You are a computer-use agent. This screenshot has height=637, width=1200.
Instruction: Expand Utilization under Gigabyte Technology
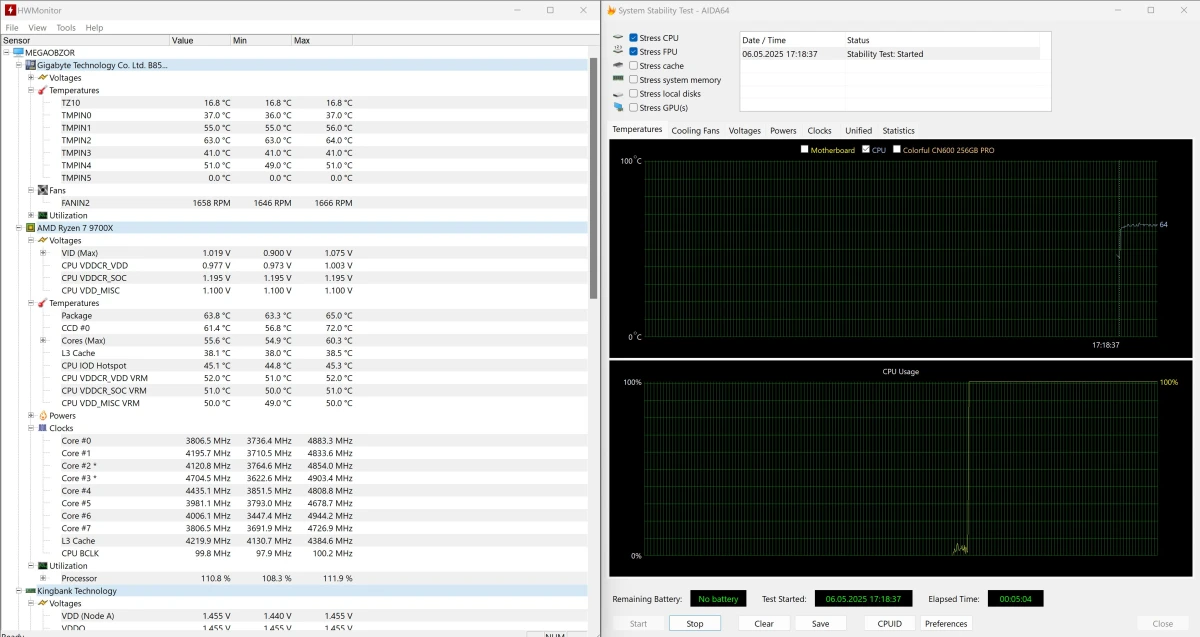(x=31, y=215)
